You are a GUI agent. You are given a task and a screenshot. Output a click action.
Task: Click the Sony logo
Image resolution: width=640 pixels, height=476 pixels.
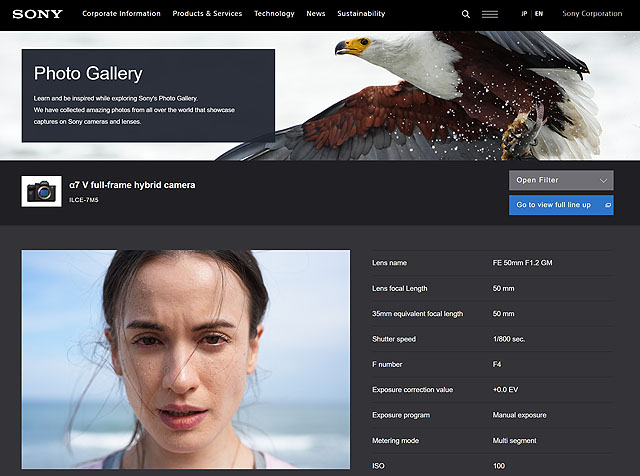click(x=37, y=14)
